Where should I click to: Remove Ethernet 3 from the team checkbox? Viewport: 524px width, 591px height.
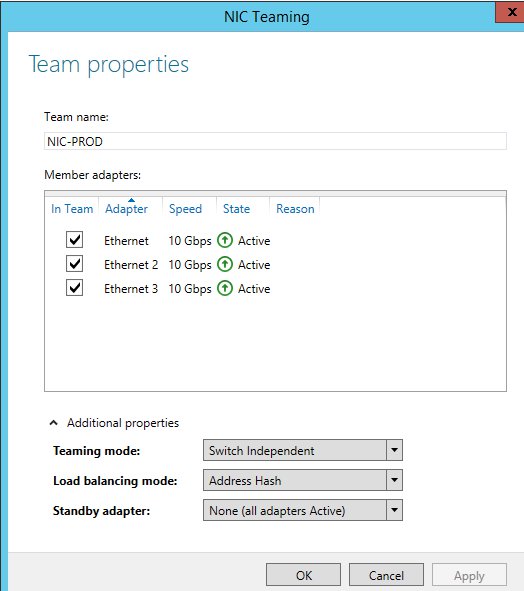click(x=75, y=288)
